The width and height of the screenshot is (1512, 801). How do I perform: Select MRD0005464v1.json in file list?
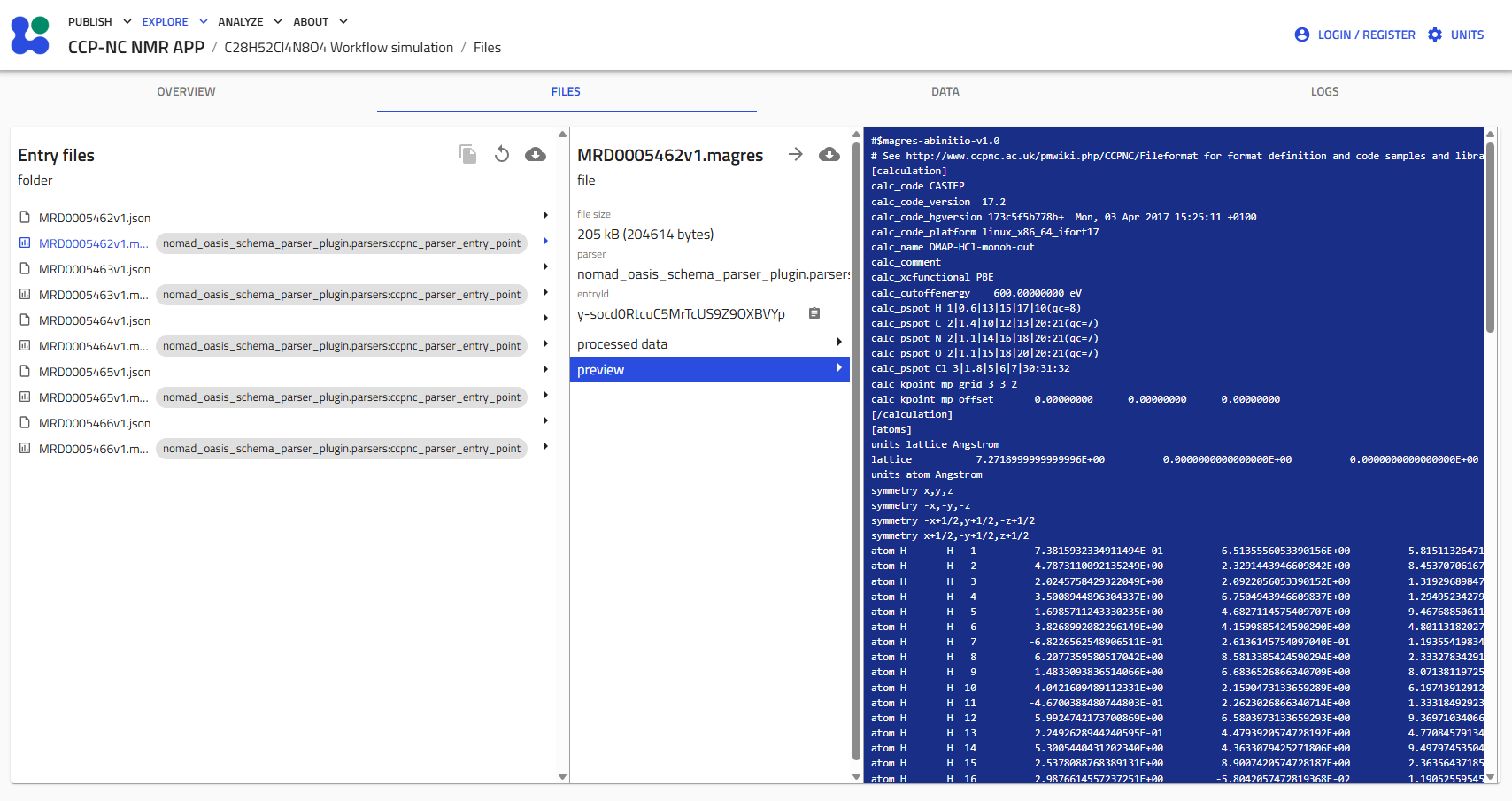pos(95,320)
